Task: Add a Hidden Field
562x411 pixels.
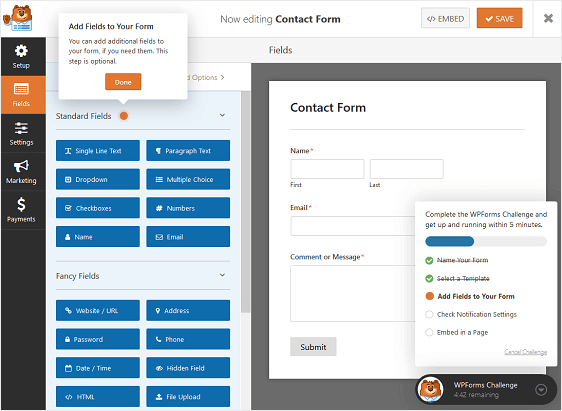Action: click(188, 368)
